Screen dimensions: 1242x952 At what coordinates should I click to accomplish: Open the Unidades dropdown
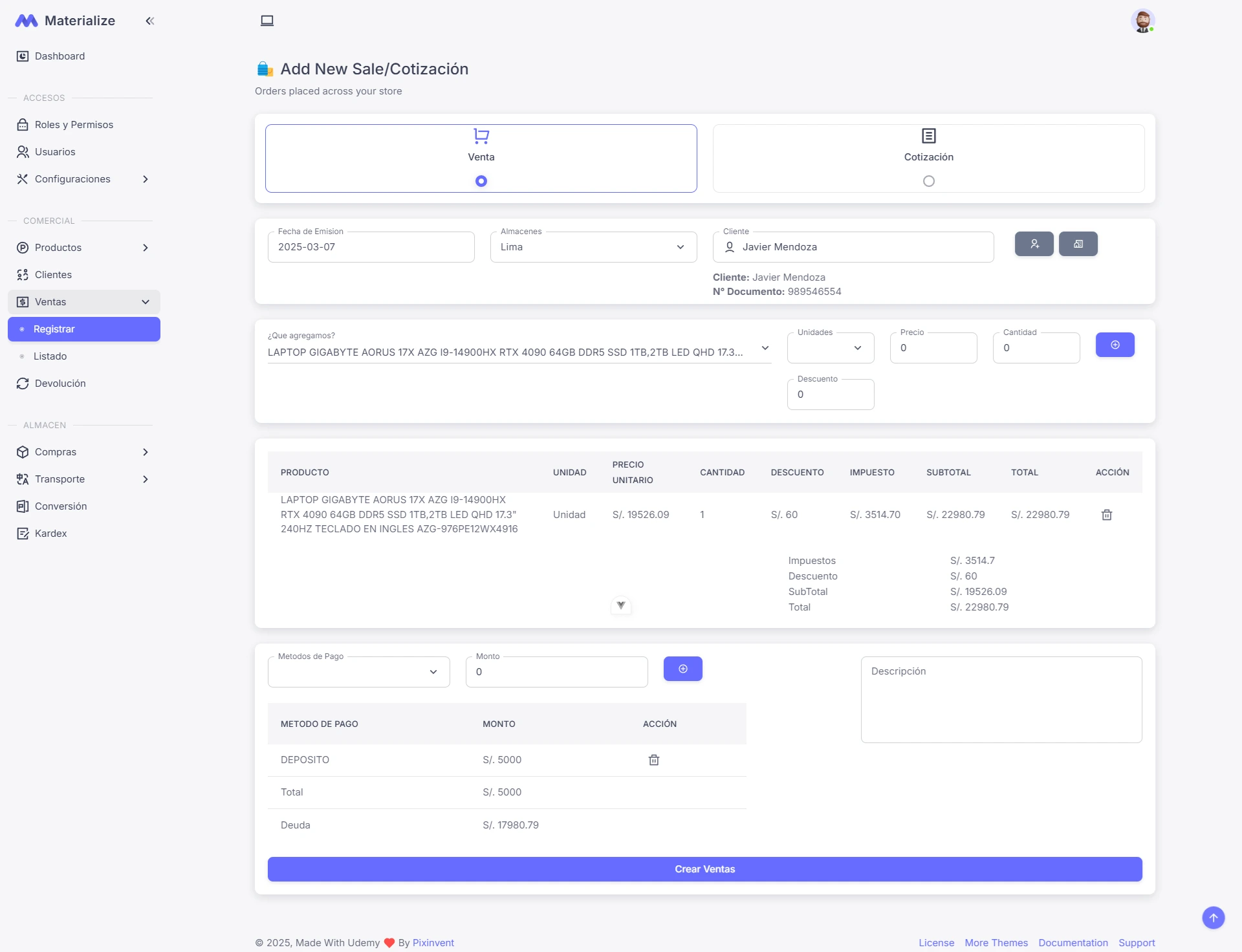click(x=830, y=348)
